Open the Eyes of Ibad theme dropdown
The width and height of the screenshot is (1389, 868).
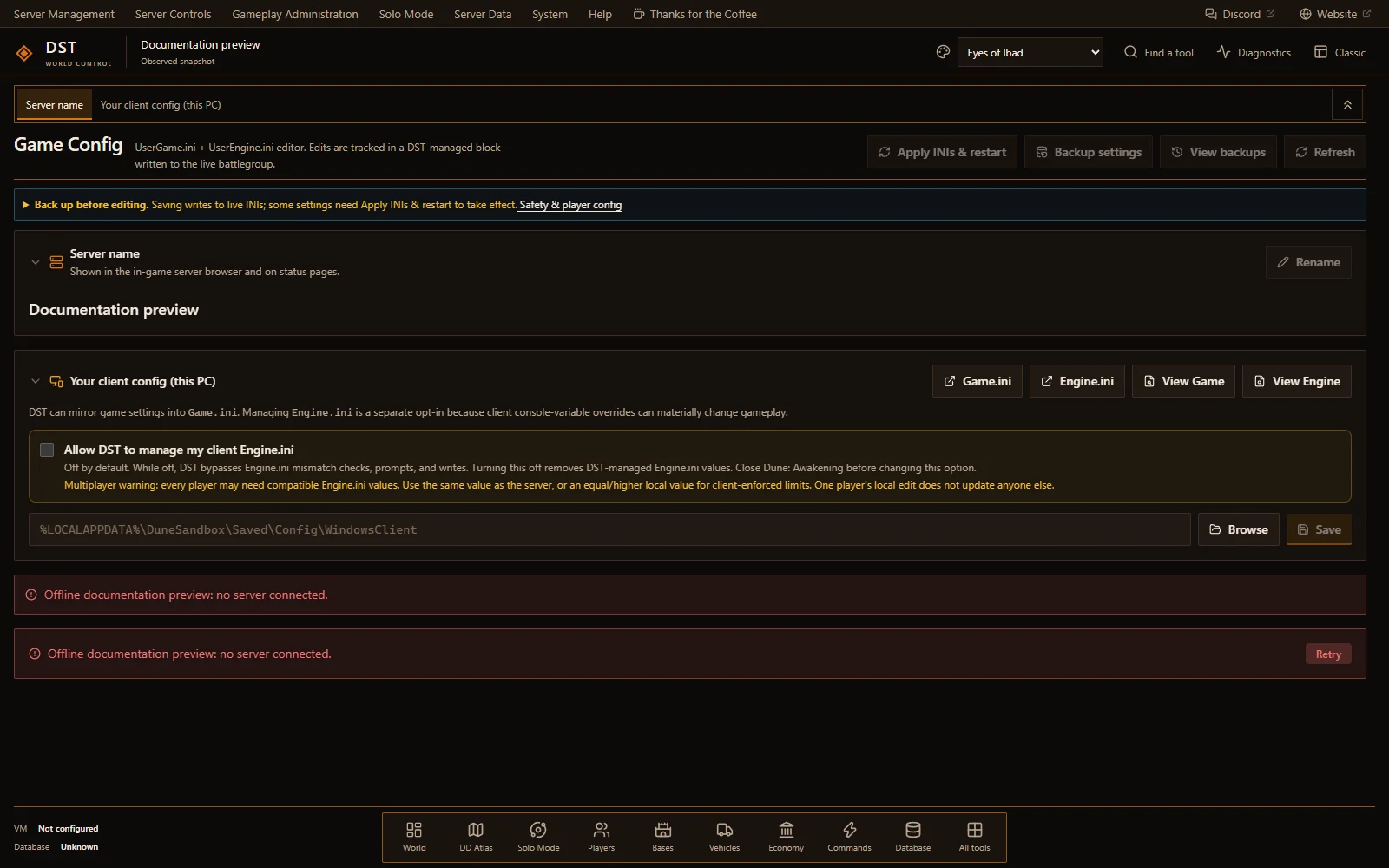[1030, 52]
